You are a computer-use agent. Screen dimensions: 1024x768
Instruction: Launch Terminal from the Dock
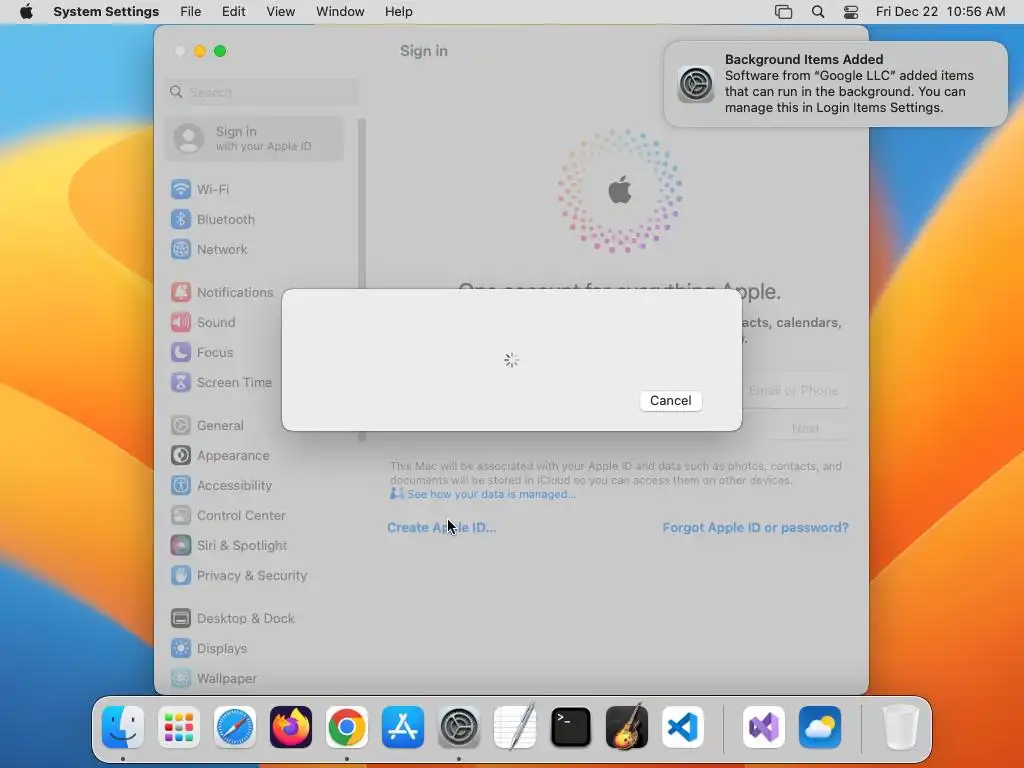coord(571,727)
